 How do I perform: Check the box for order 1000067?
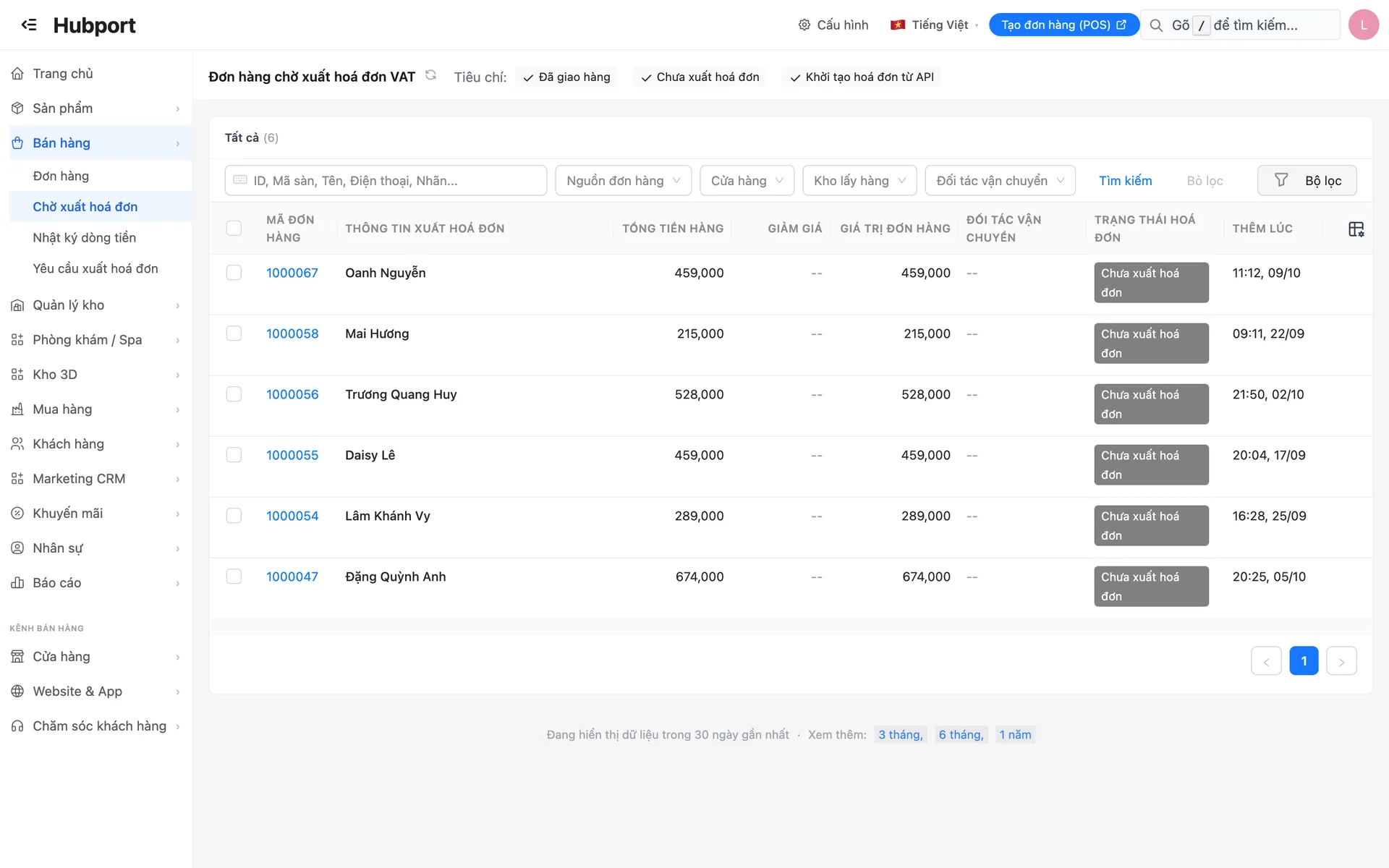coord(234,273)
